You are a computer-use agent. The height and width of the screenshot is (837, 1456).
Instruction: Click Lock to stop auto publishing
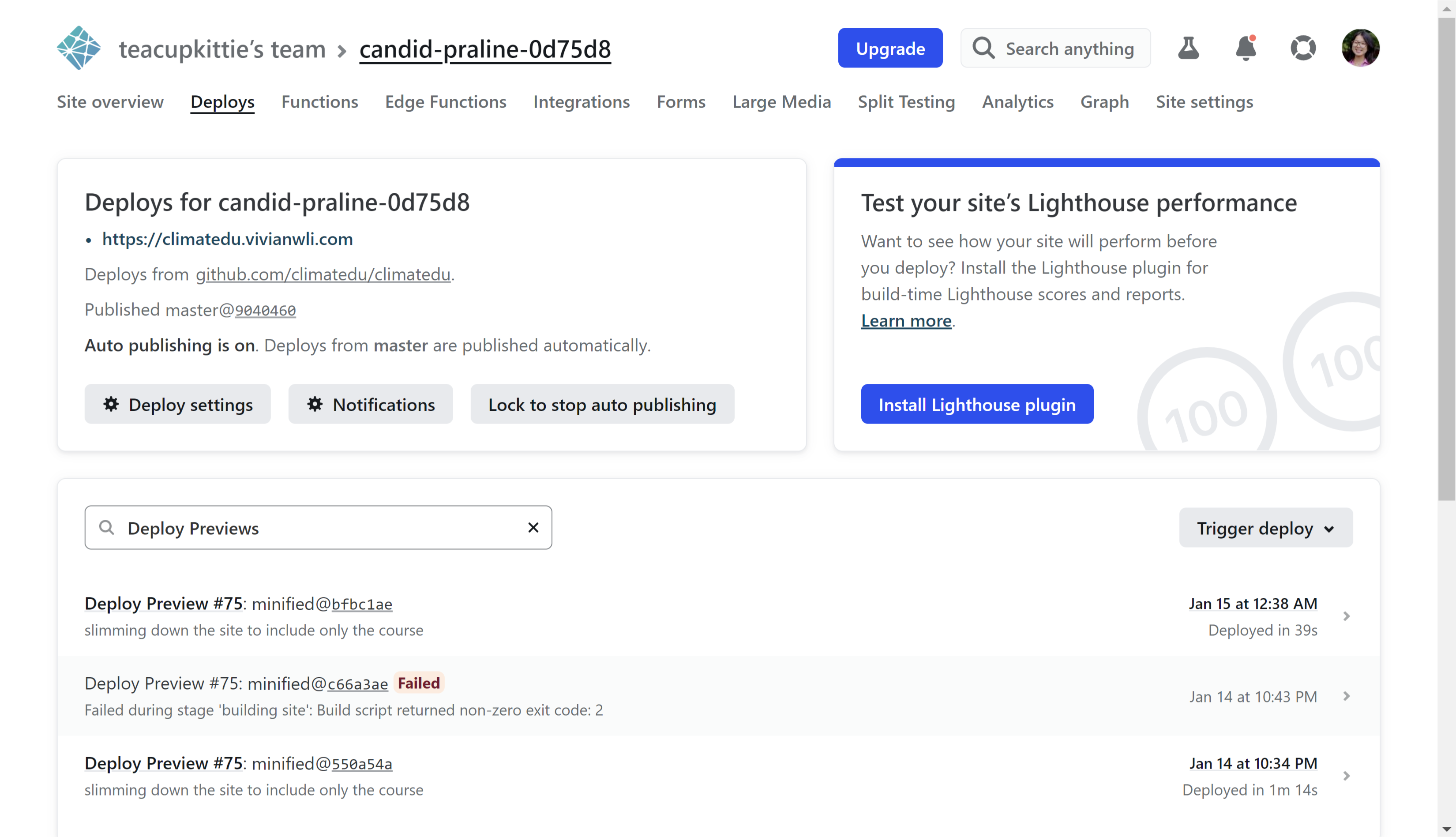[602, 404]
